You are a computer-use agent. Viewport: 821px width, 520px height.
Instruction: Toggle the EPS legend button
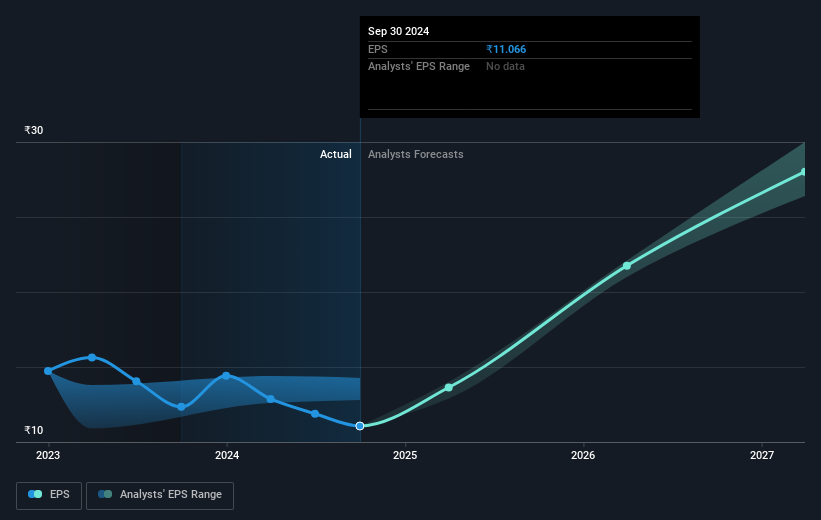coord(49,495)
